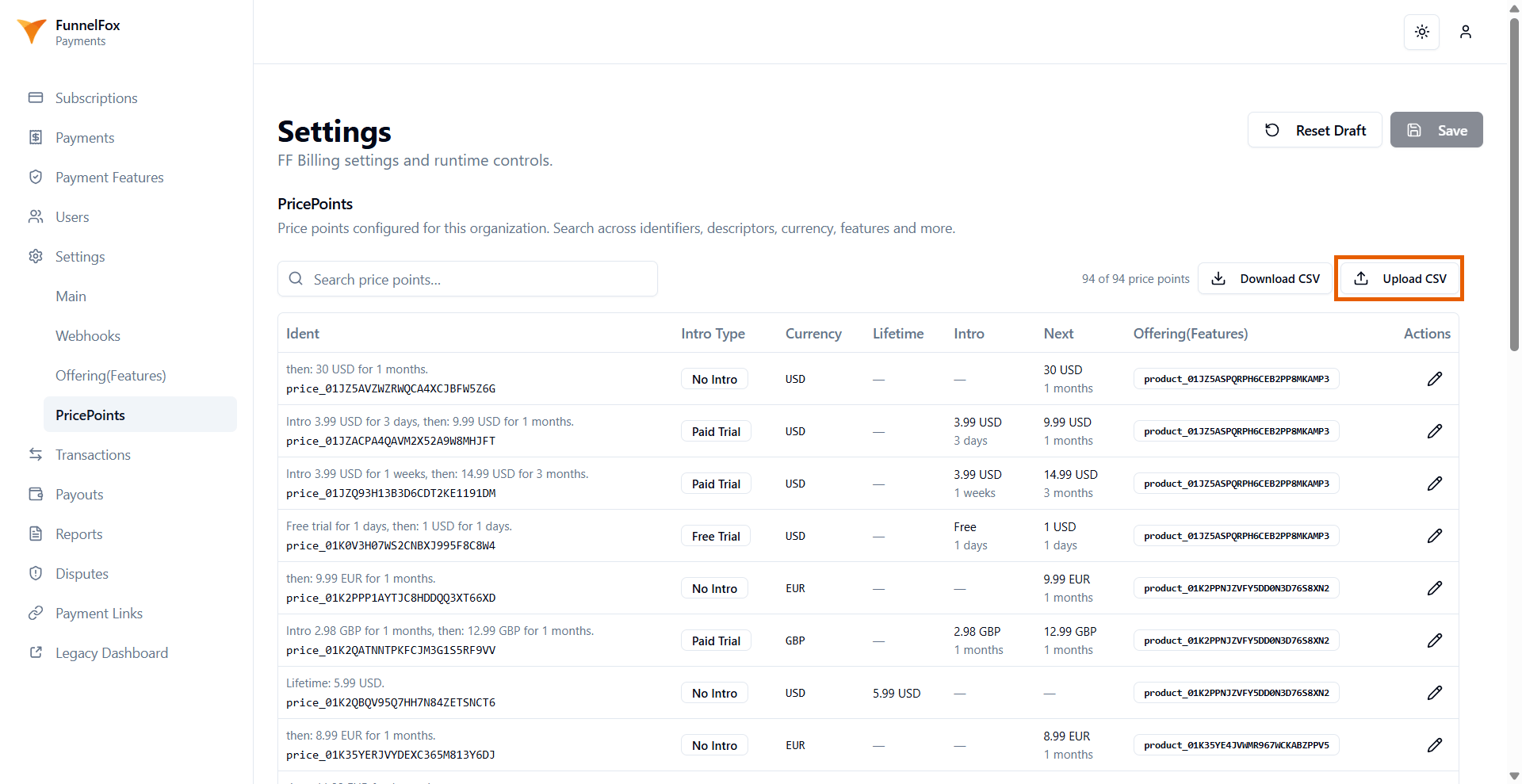Screen dimensions: 1522x784
Task: Click Paid Trial badge in the GBP row
Action: tap(716, 641)
